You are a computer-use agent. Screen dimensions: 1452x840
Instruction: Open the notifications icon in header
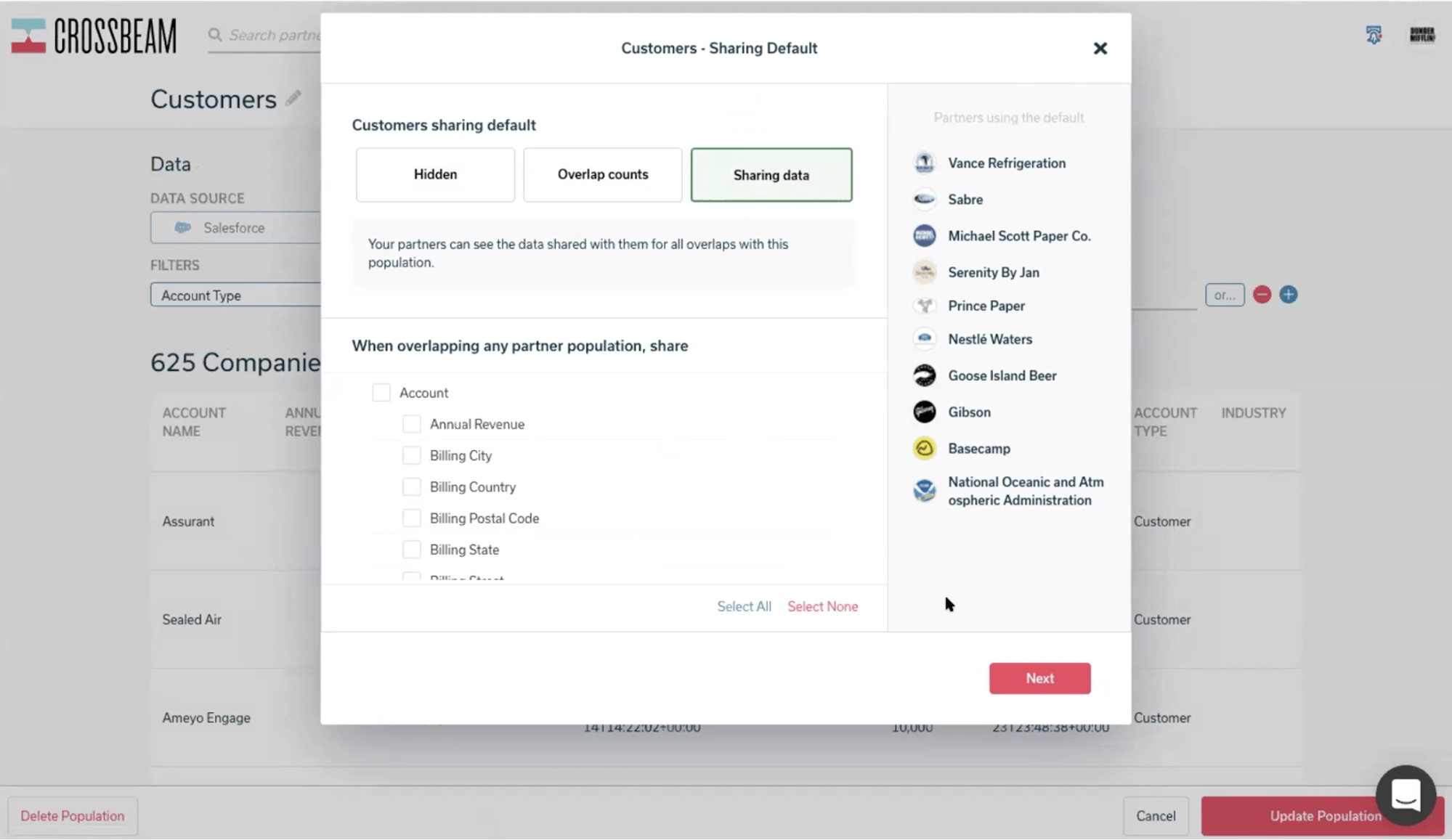1373,35
